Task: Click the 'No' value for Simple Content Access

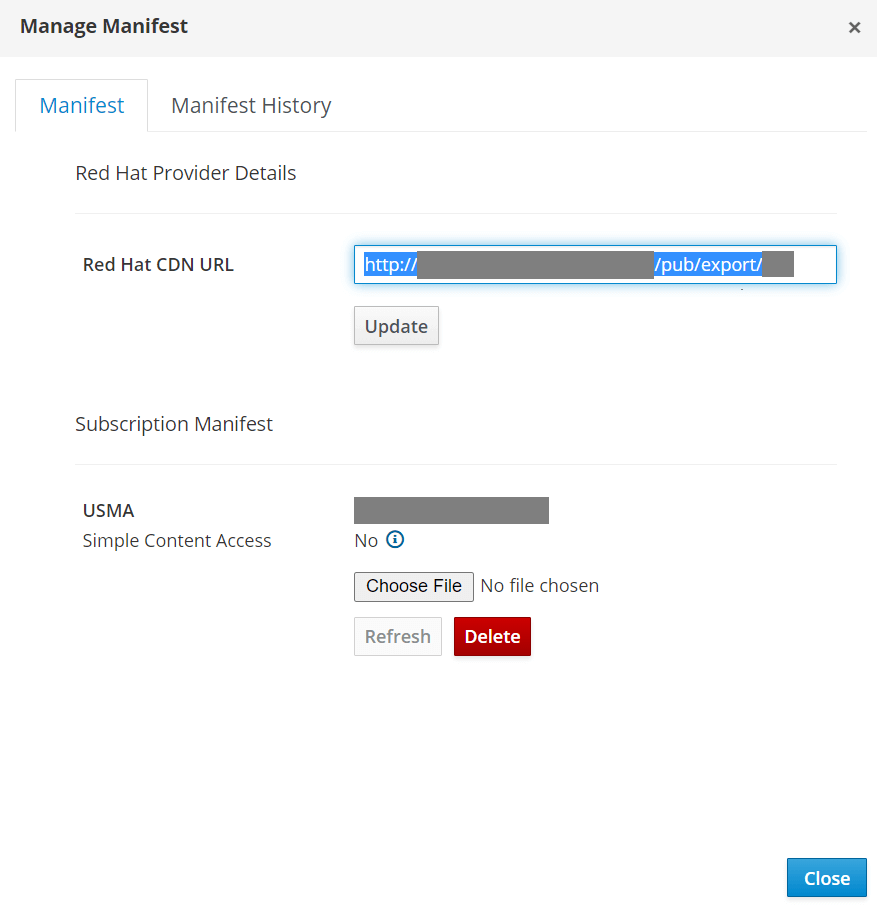Action: pyautogui.click(x=366, y=541)
